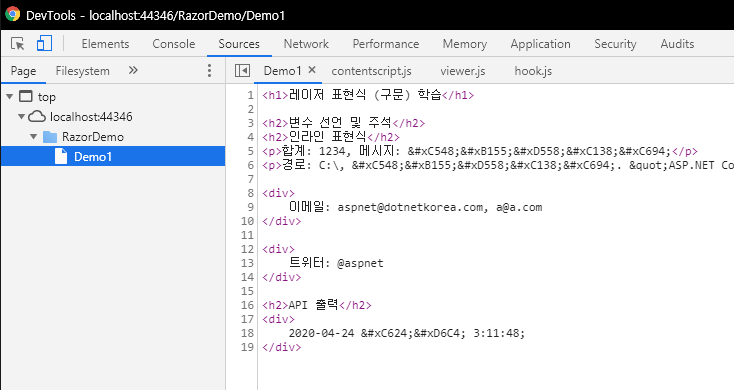
Task: Open the Elements panel tab
Action: 105,44
